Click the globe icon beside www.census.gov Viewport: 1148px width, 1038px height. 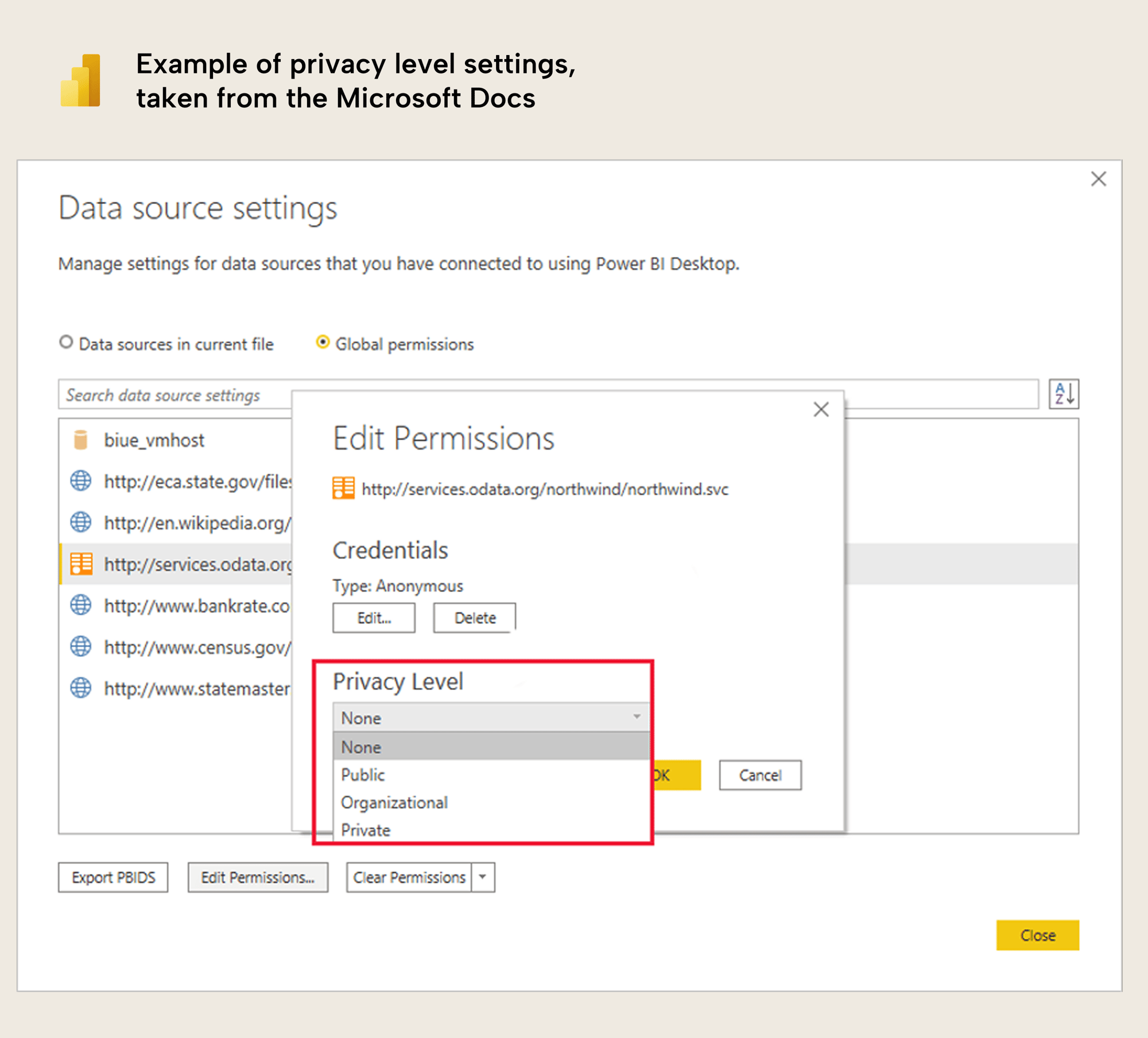tap(81, 646)
